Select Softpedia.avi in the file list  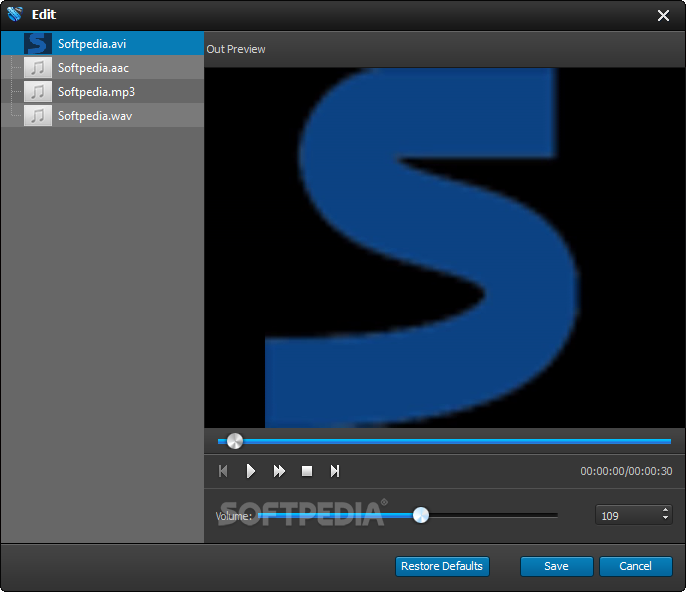102,43
